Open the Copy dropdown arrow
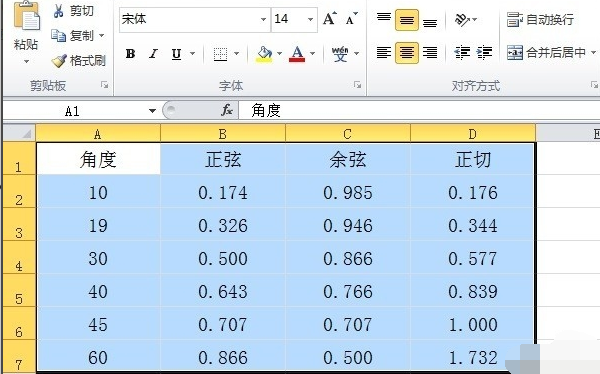Screen dimensions: 600x374 coord(101,36)
